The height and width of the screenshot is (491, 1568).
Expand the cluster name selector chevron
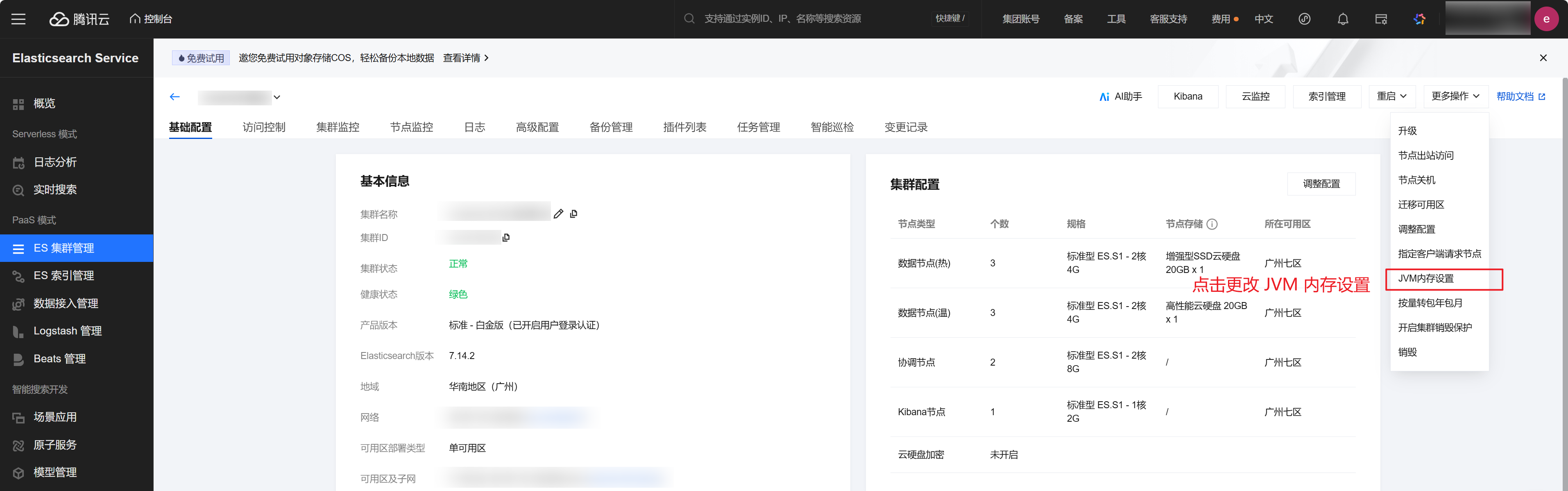pyautogui.click(x=277, y=98)
